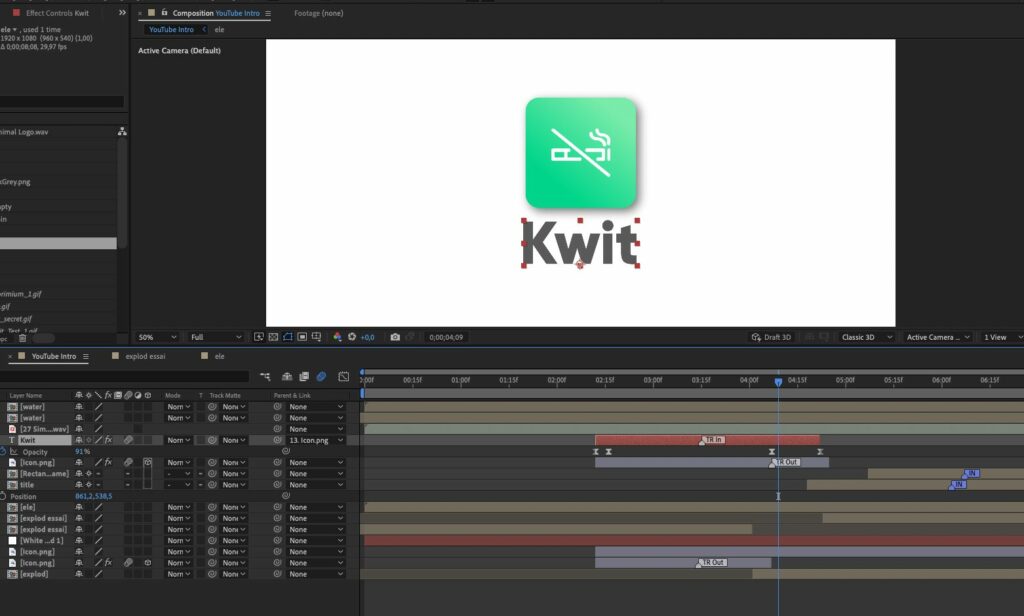Toggle the Draft 3D button

771,338
